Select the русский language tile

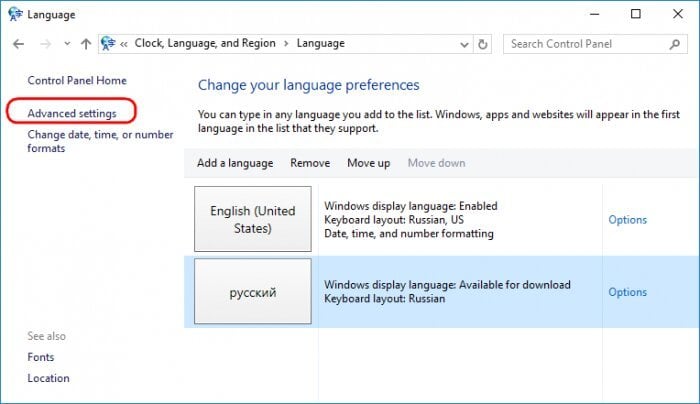pyautogui.click(x=253, y=291)
